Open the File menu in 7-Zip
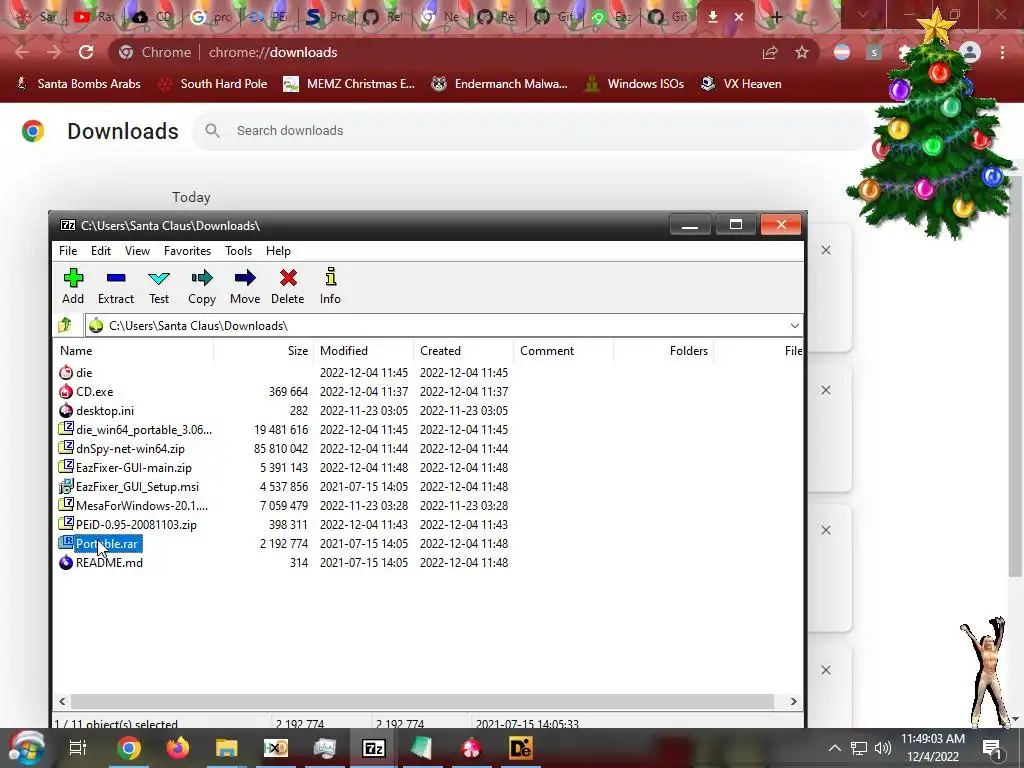 pos(68,251)
